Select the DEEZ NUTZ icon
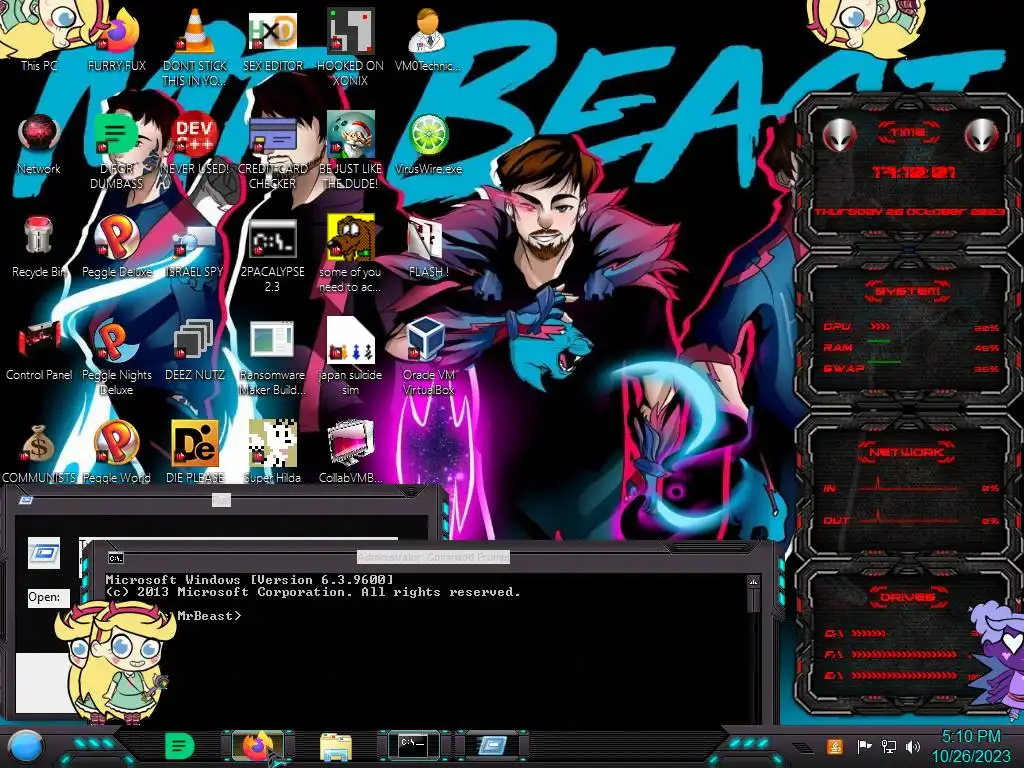This screenshot has height=768, width=1024. click(x=195, y=350)
